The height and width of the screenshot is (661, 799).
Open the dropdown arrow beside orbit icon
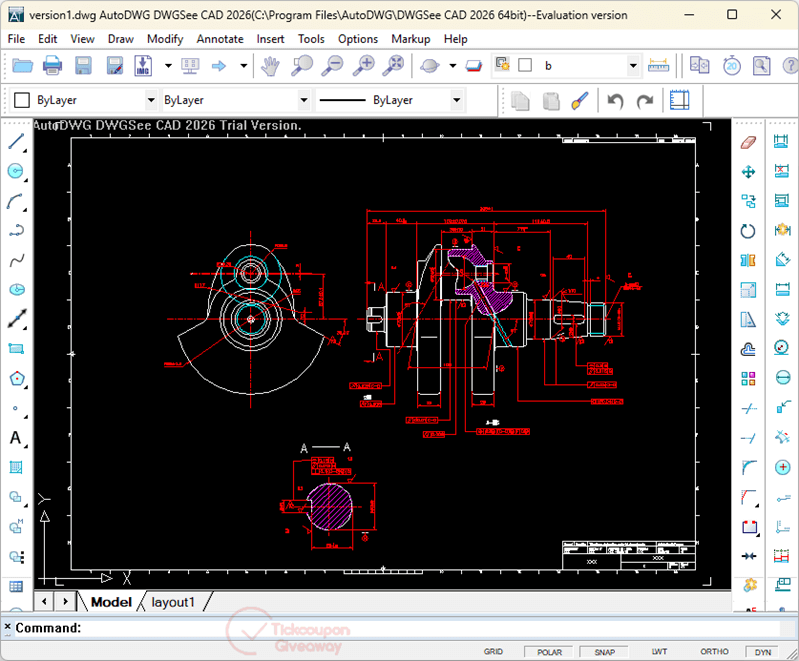452,66
